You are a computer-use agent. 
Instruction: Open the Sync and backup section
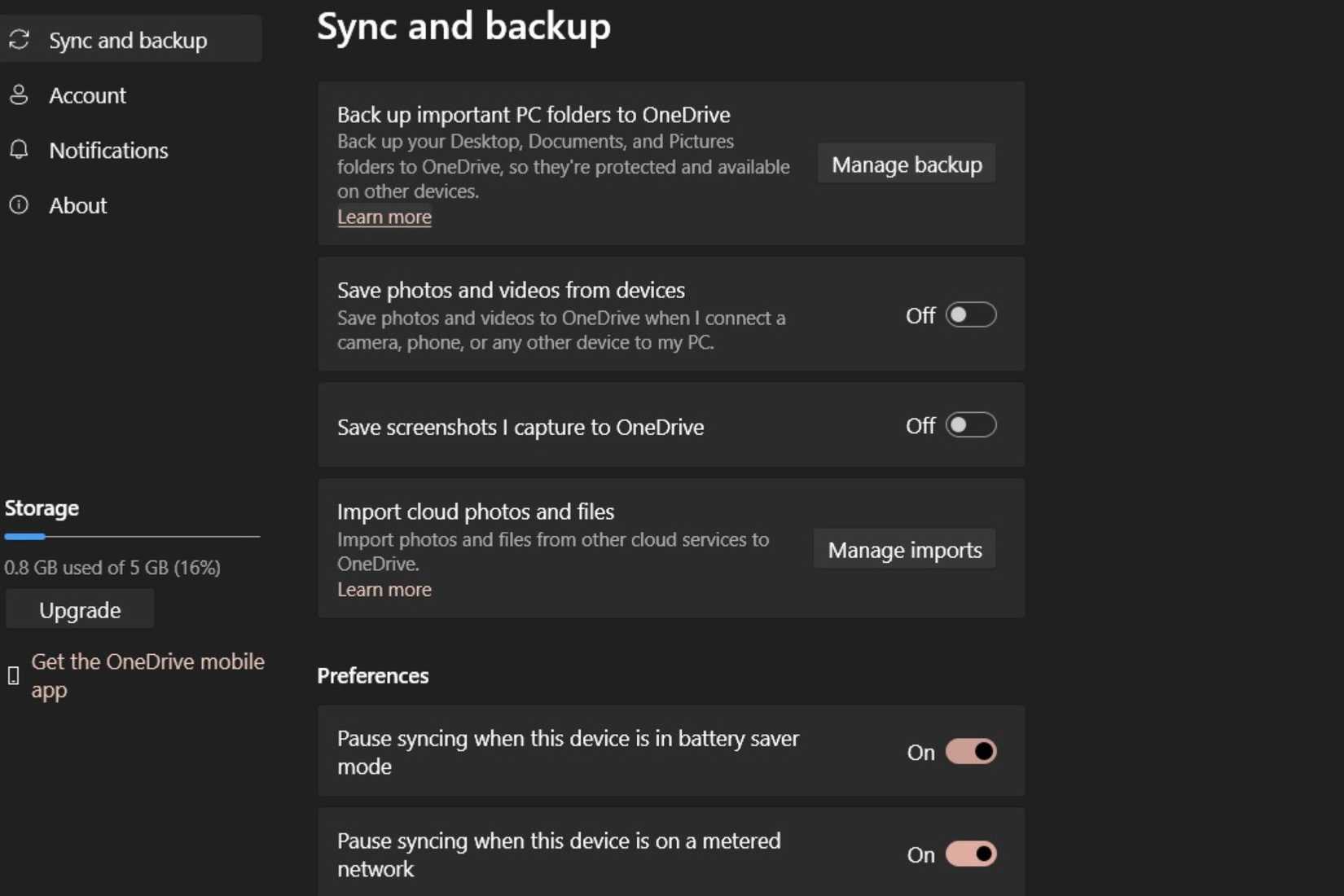point(131,40)
